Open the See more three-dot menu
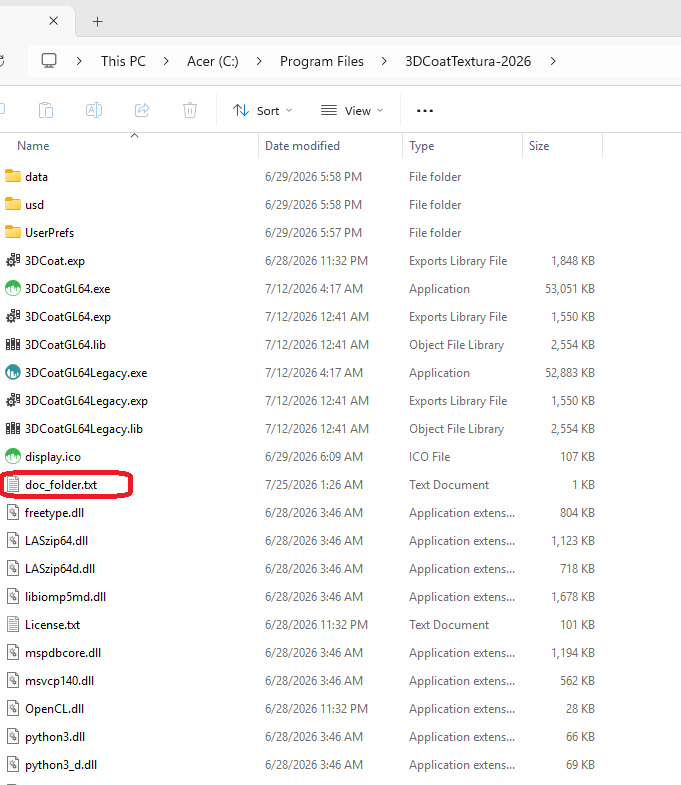Screen dimensions: 681x785 pyautogui.click(x=425, y=111)
